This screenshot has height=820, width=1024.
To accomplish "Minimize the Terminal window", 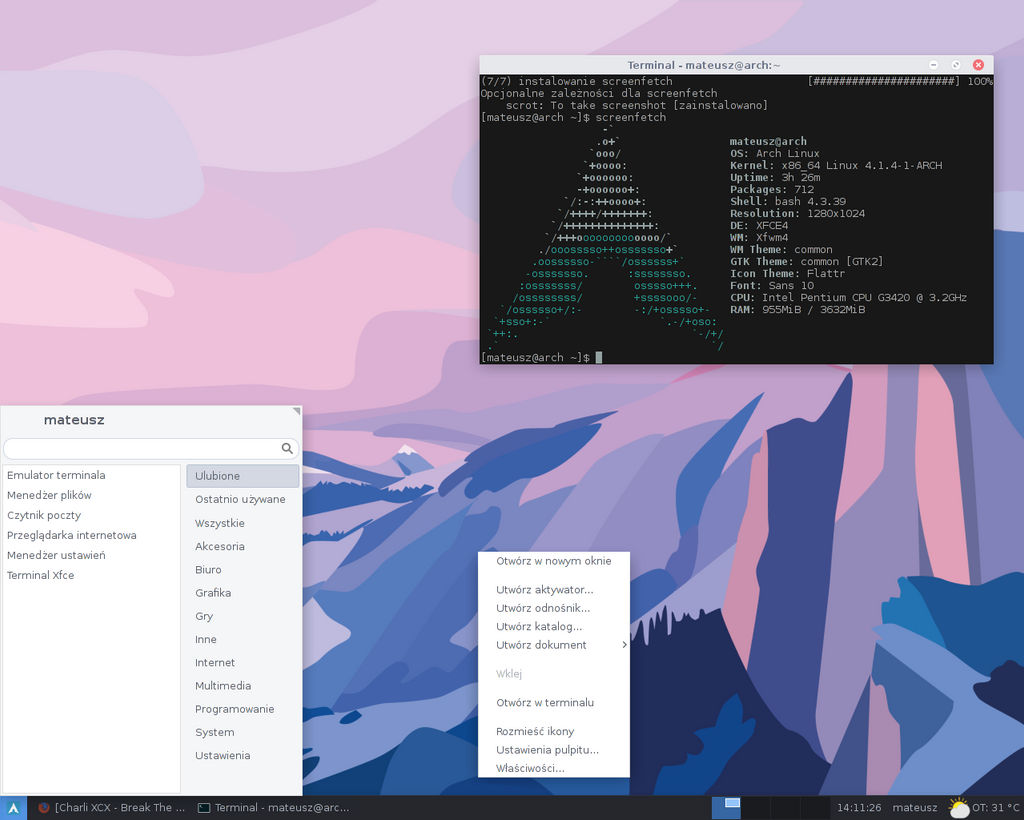I will pyautogui.click(x=934, y=65).
